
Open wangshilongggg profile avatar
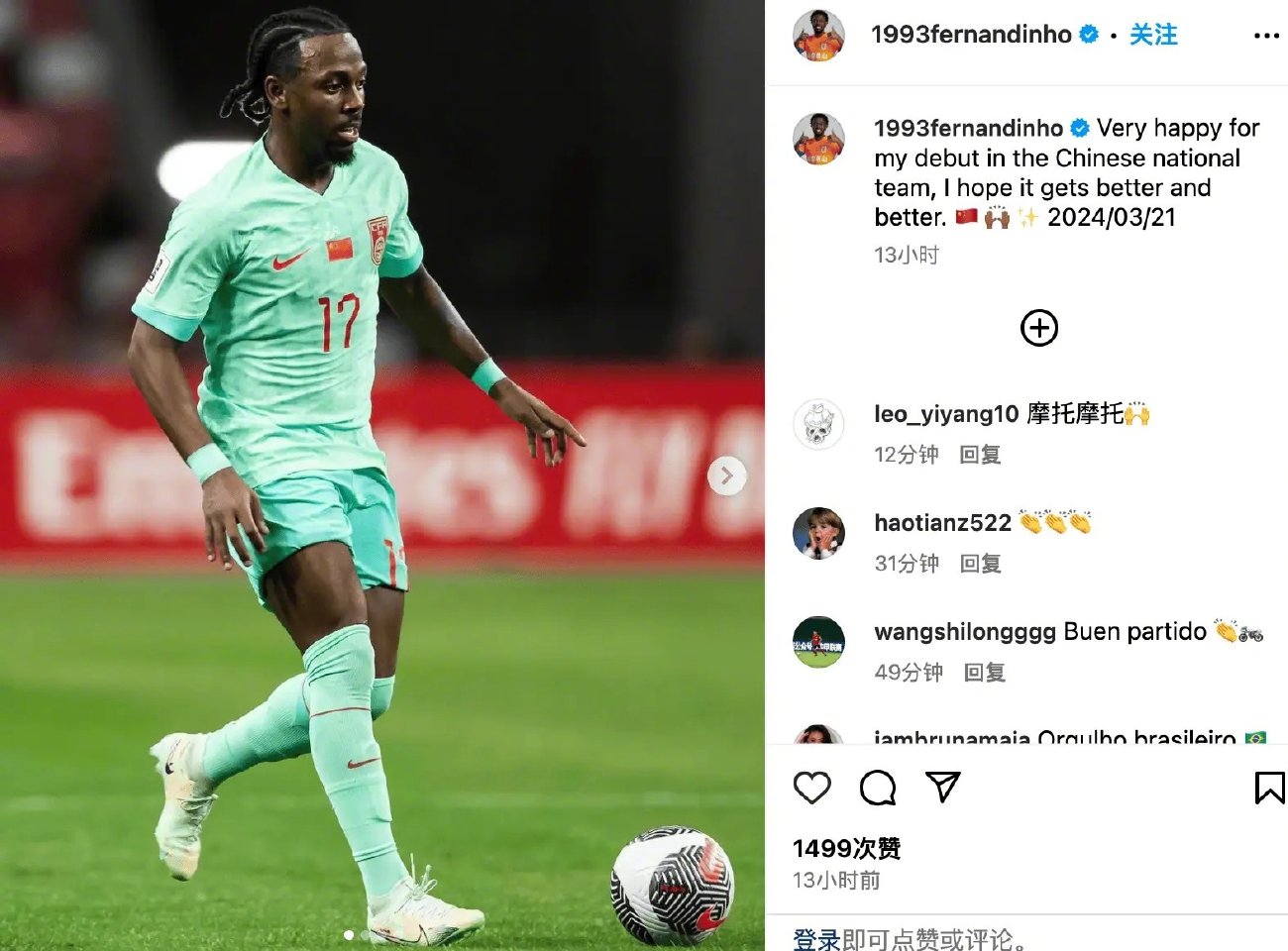(818, 642)
